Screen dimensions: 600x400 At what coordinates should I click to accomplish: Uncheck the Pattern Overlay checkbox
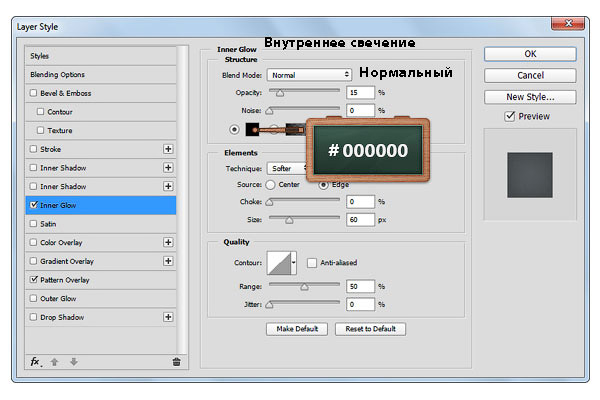(x=34, y=279)
